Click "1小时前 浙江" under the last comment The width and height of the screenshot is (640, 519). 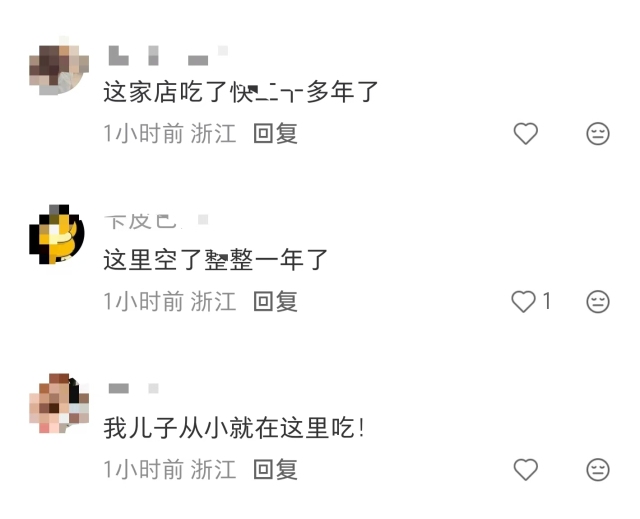point(170,469)
